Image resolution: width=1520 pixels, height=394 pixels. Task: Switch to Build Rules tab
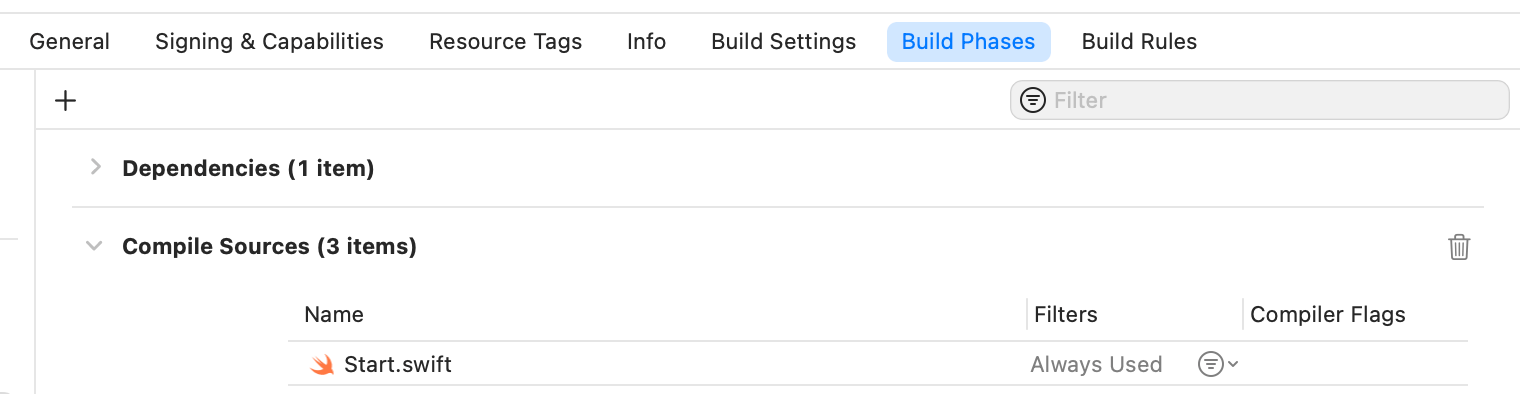point(1139,41)
